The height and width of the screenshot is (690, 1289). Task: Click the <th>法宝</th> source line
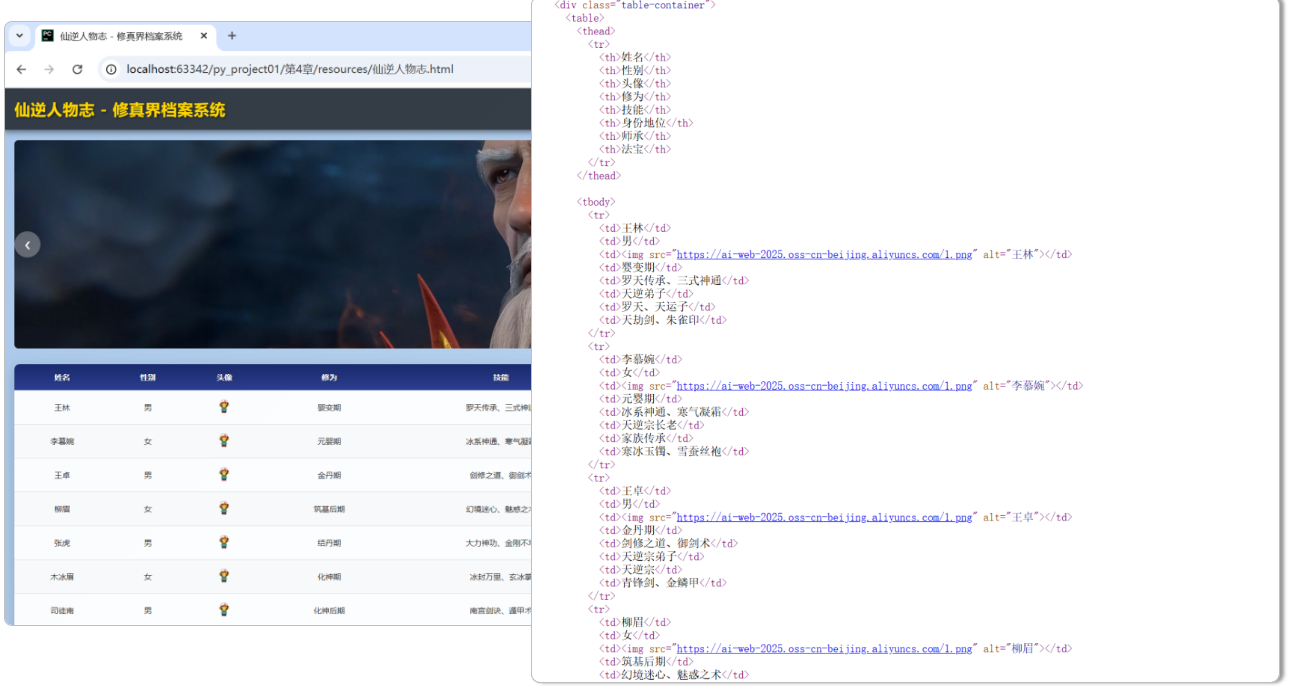point(635,150)
